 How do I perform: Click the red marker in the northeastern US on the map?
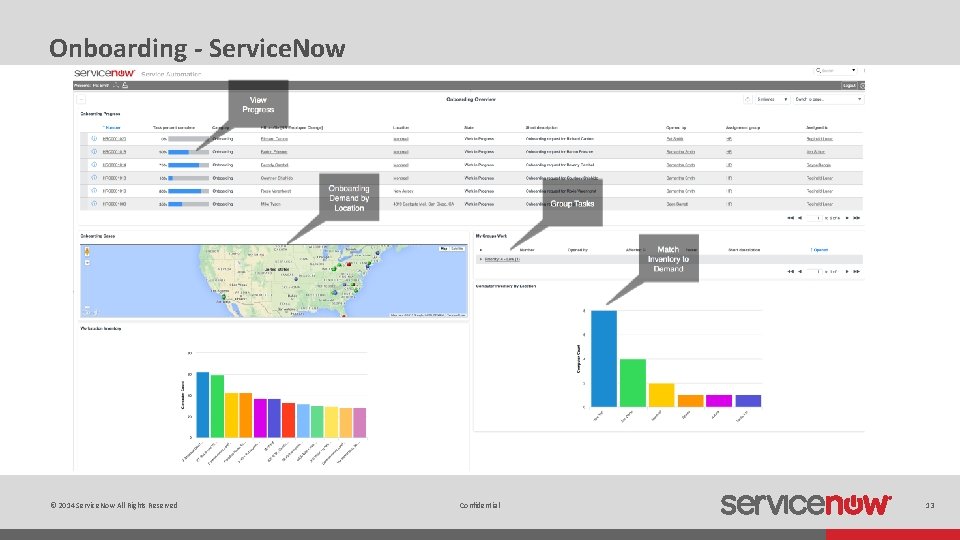[349, 264]
